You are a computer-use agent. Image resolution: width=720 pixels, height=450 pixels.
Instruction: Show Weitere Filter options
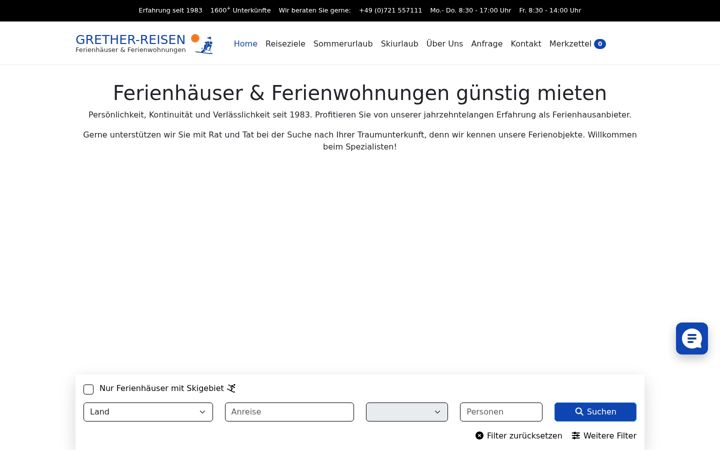coord(604,436)
